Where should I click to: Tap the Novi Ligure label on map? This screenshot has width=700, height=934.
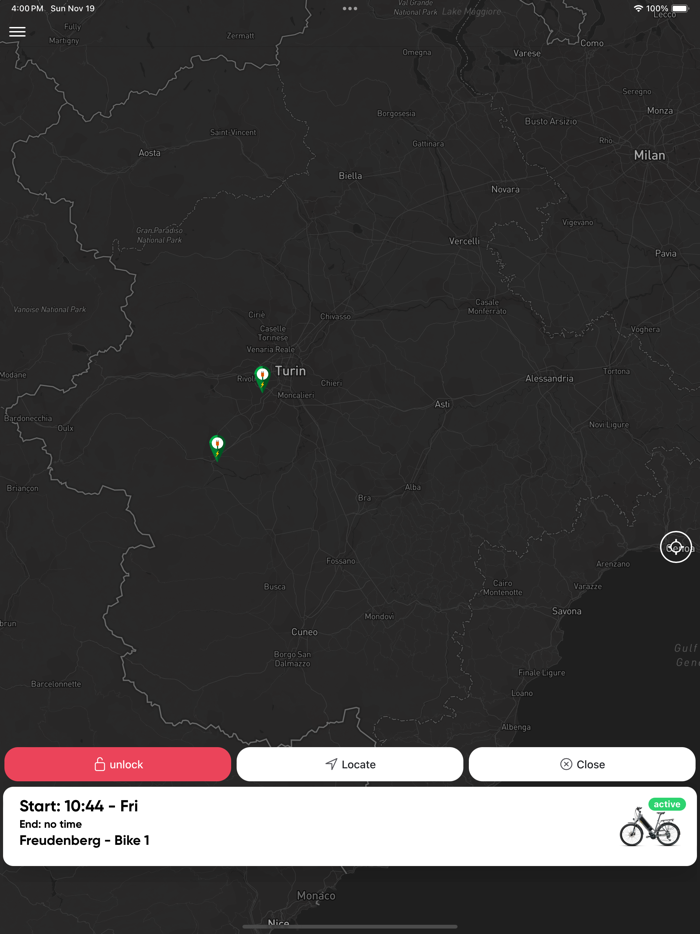pos(609,424)
